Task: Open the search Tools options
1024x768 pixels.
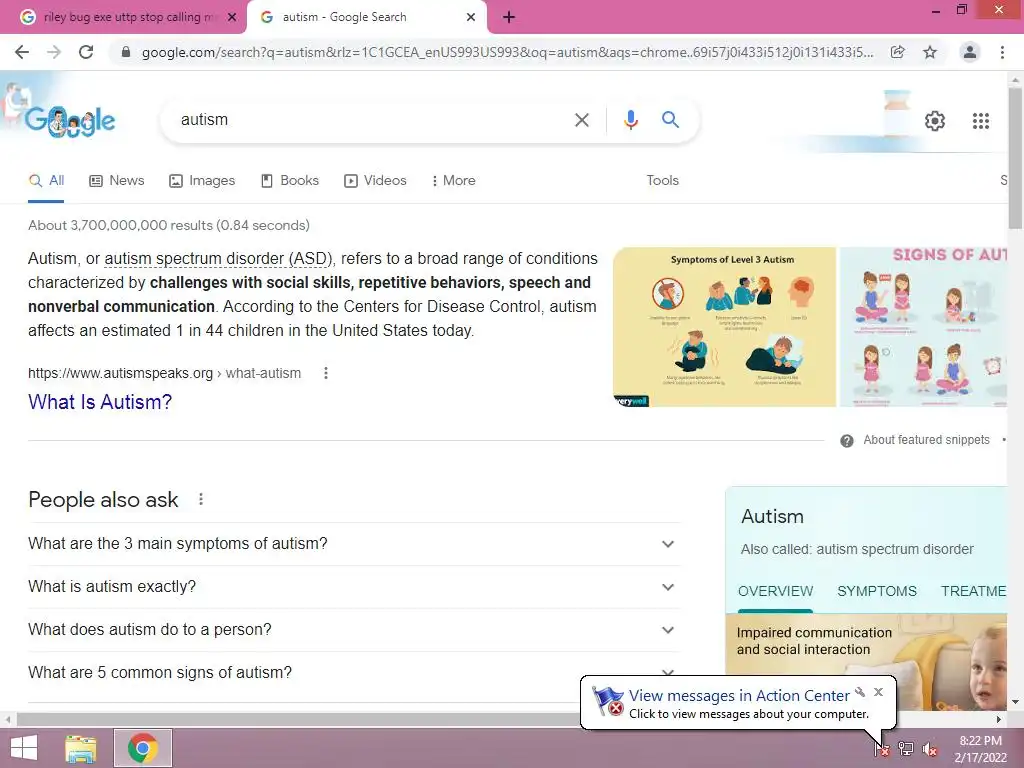Action: click(x=662, y=180)
